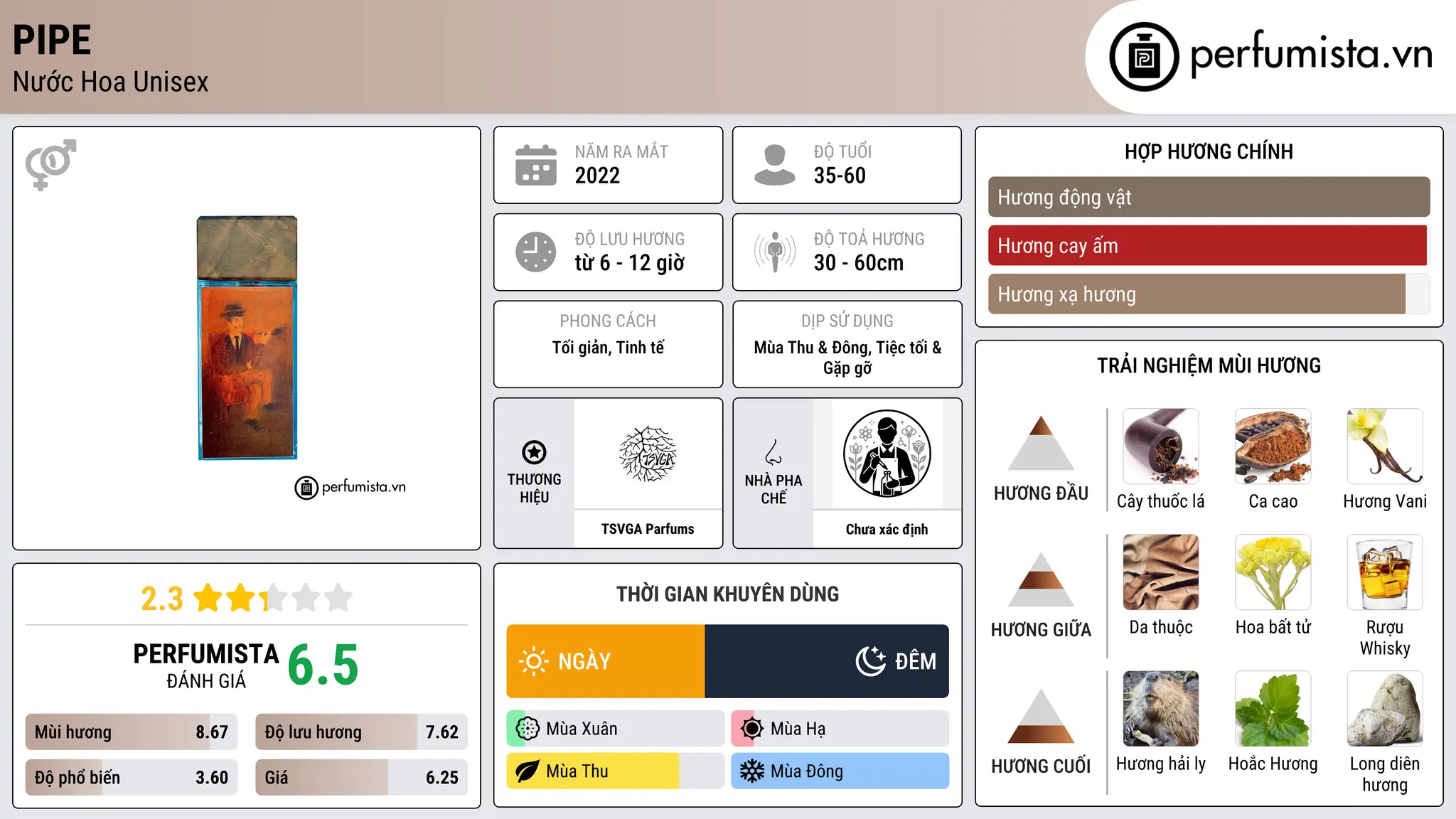Click the release year 2022
The image size is (1456, 819).
click(597, 176)
